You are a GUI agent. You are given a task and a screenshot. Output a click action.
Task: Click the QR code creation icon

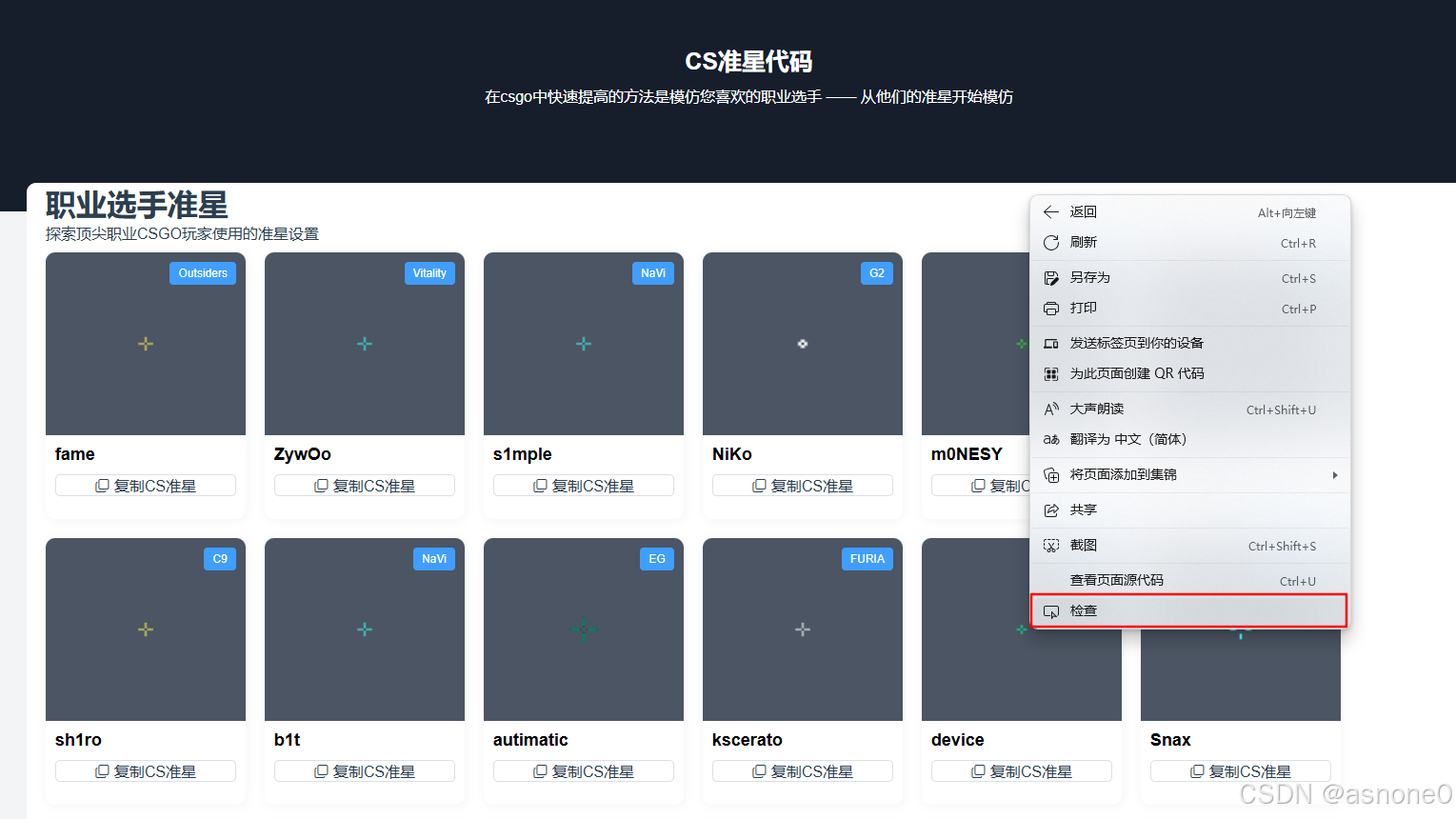coord(1051,374)
